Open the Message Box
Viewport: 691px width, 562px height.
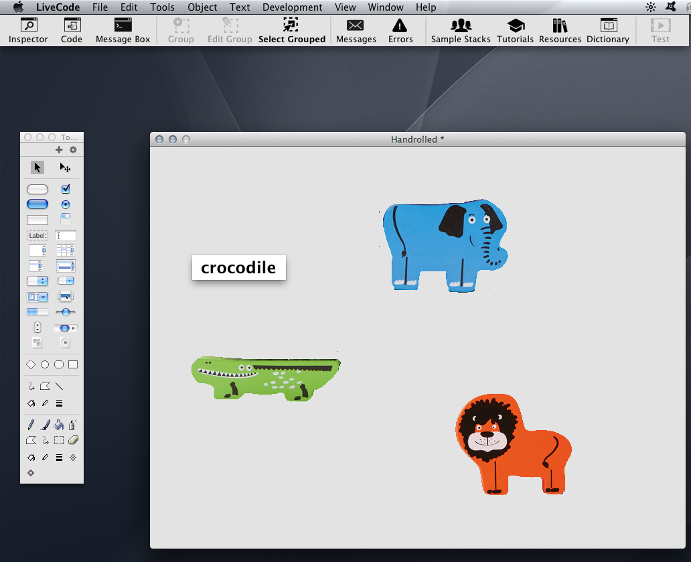coord(123,30)
